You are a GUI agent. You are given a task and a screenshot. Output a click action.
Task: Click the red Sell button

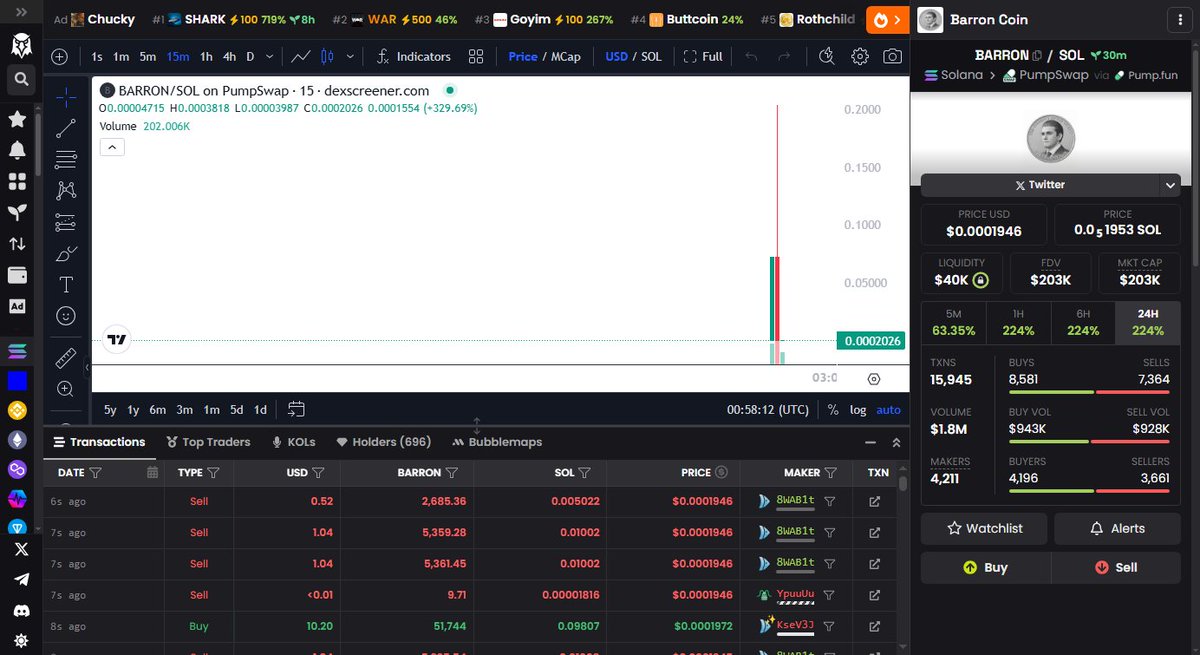pyautogui.click(x=1116, y=567)
